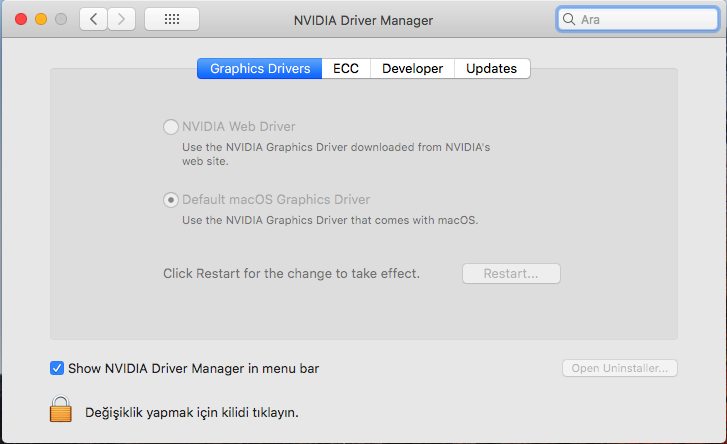The height and width of the screenshot is (444, 727).
Task: Click the forward navigation arrow
Action: [x=121, y=19]
